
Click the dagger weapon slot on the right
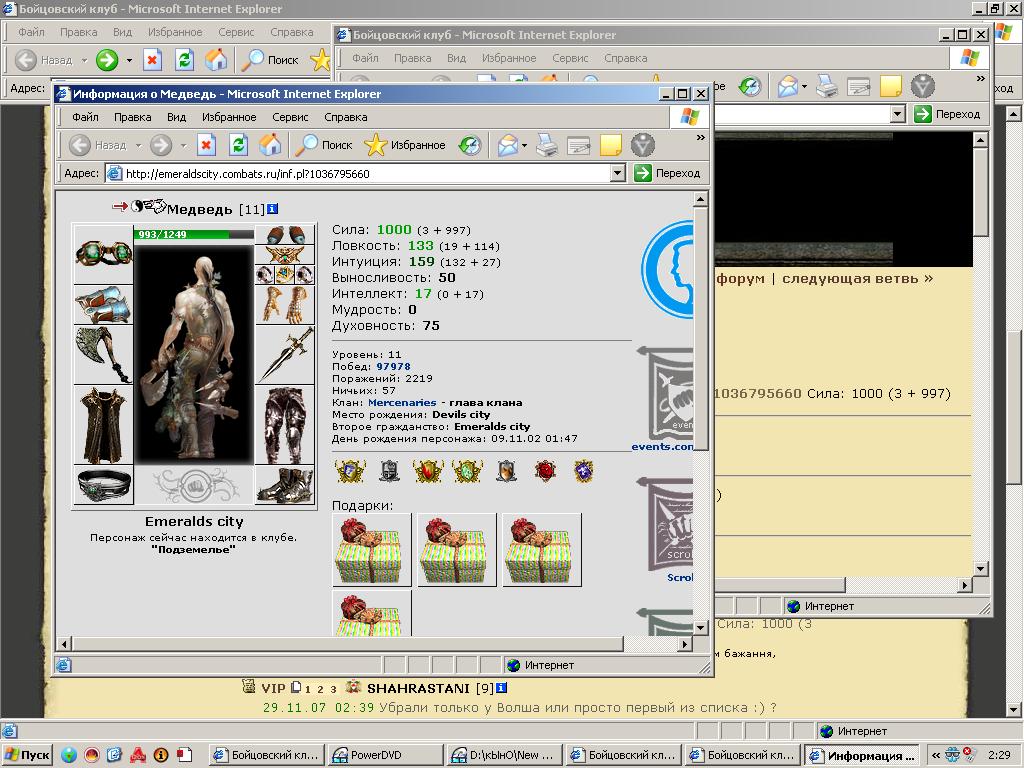click(x=285, y=355)
